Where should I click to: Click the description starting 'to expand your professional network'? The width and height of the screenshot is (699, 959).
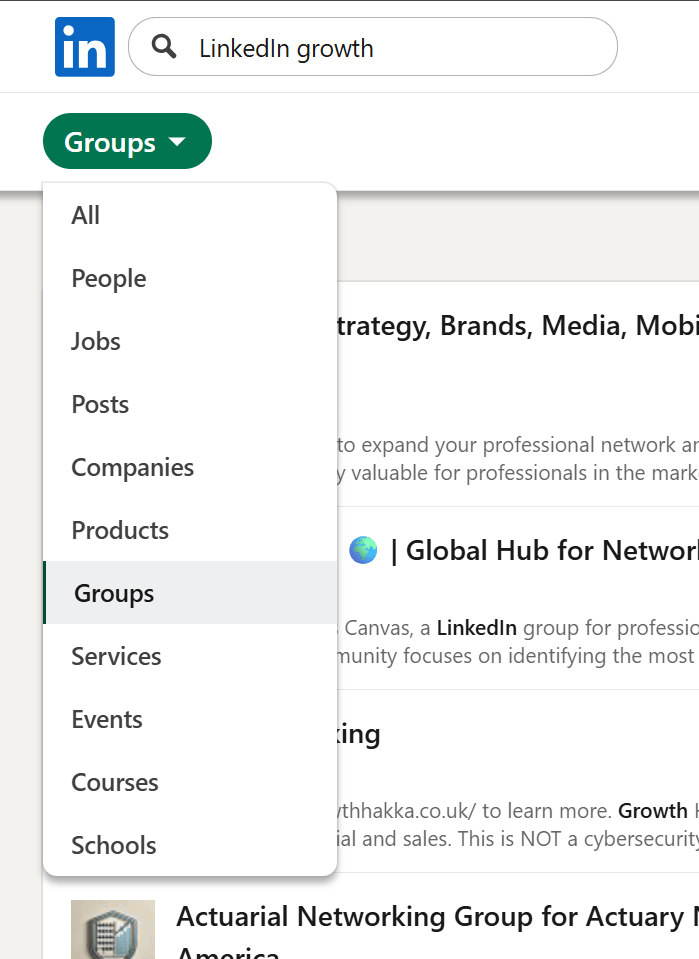[518, 459]
